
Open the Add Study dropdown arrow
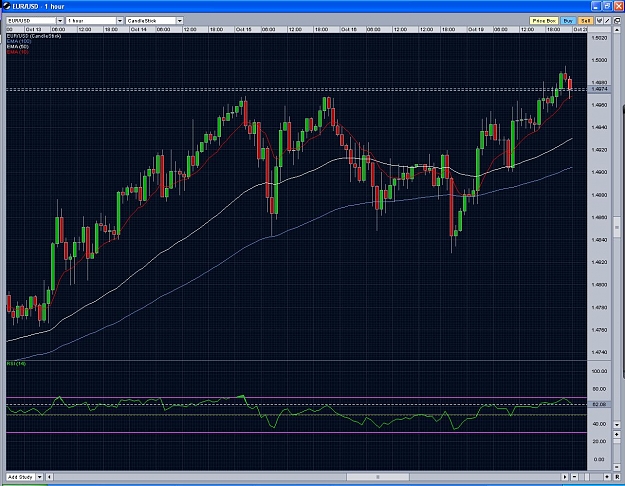[x=39, y=477]
